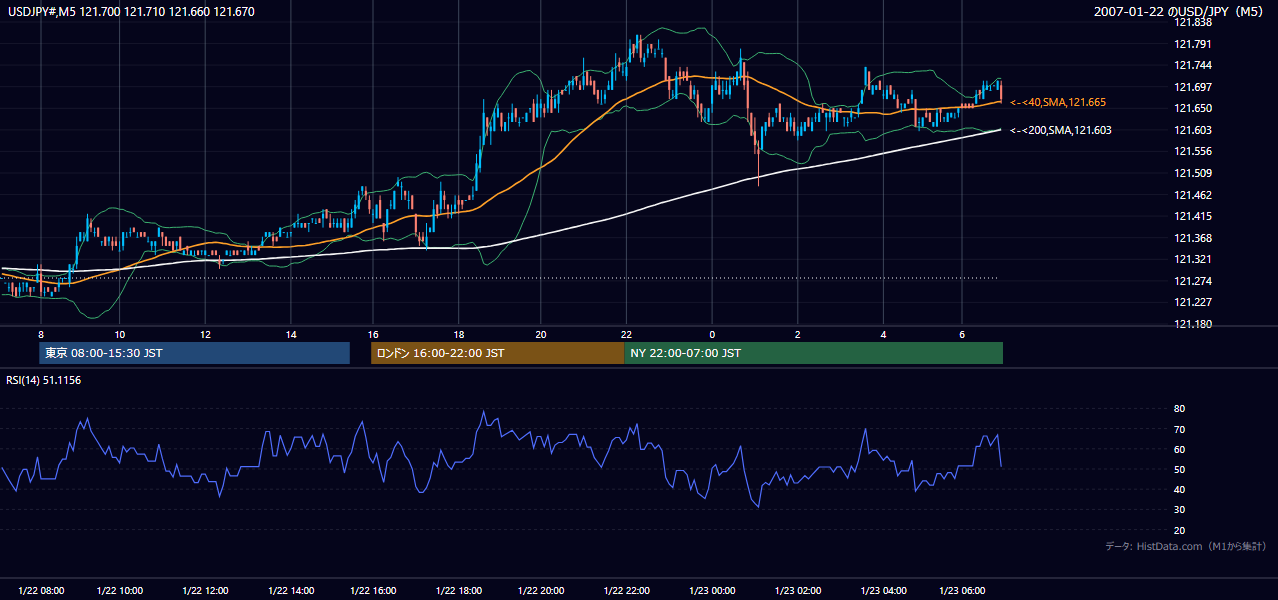
Task: Click the 1/23 02:00 date label
Action: point(798,590)
